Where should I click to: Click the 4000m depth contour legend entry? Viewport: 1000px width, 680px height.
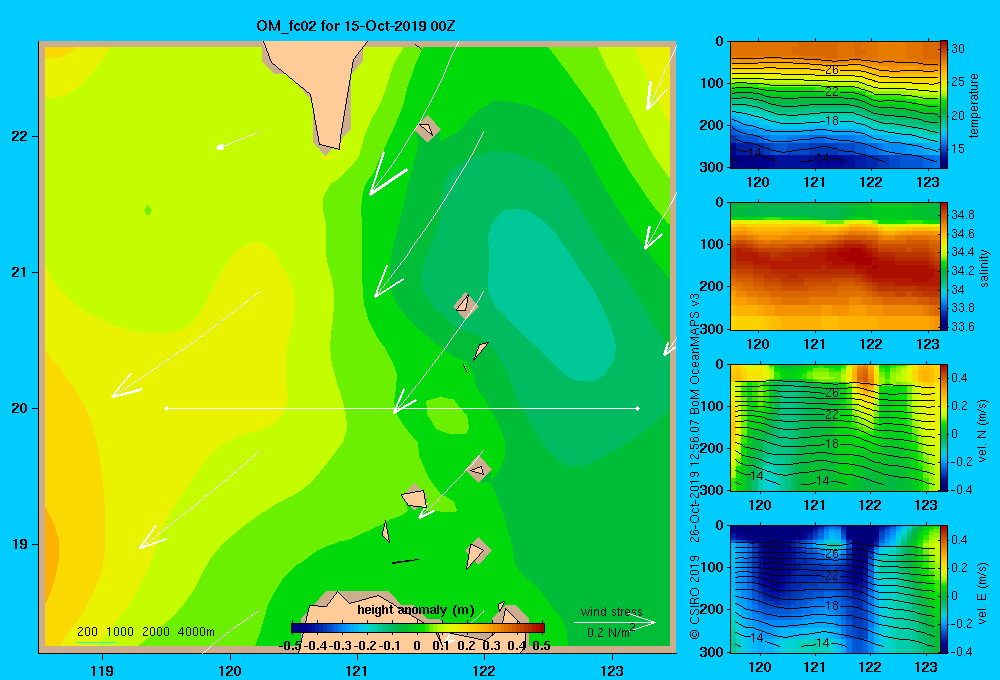click(196, 632)
